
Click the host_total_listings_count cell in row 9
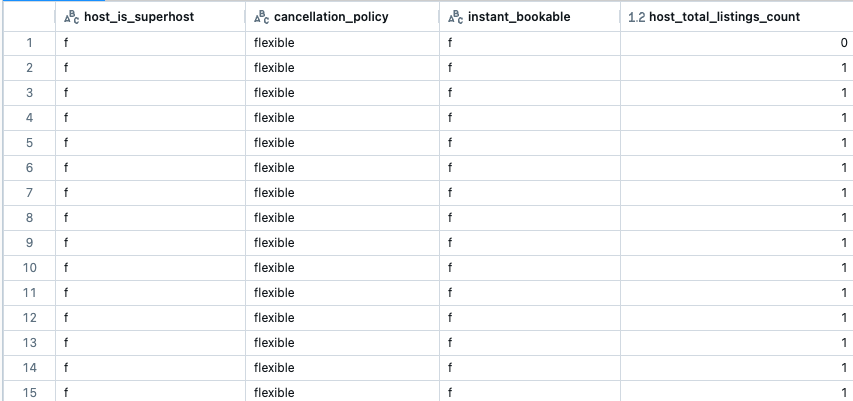coord(735,243)
